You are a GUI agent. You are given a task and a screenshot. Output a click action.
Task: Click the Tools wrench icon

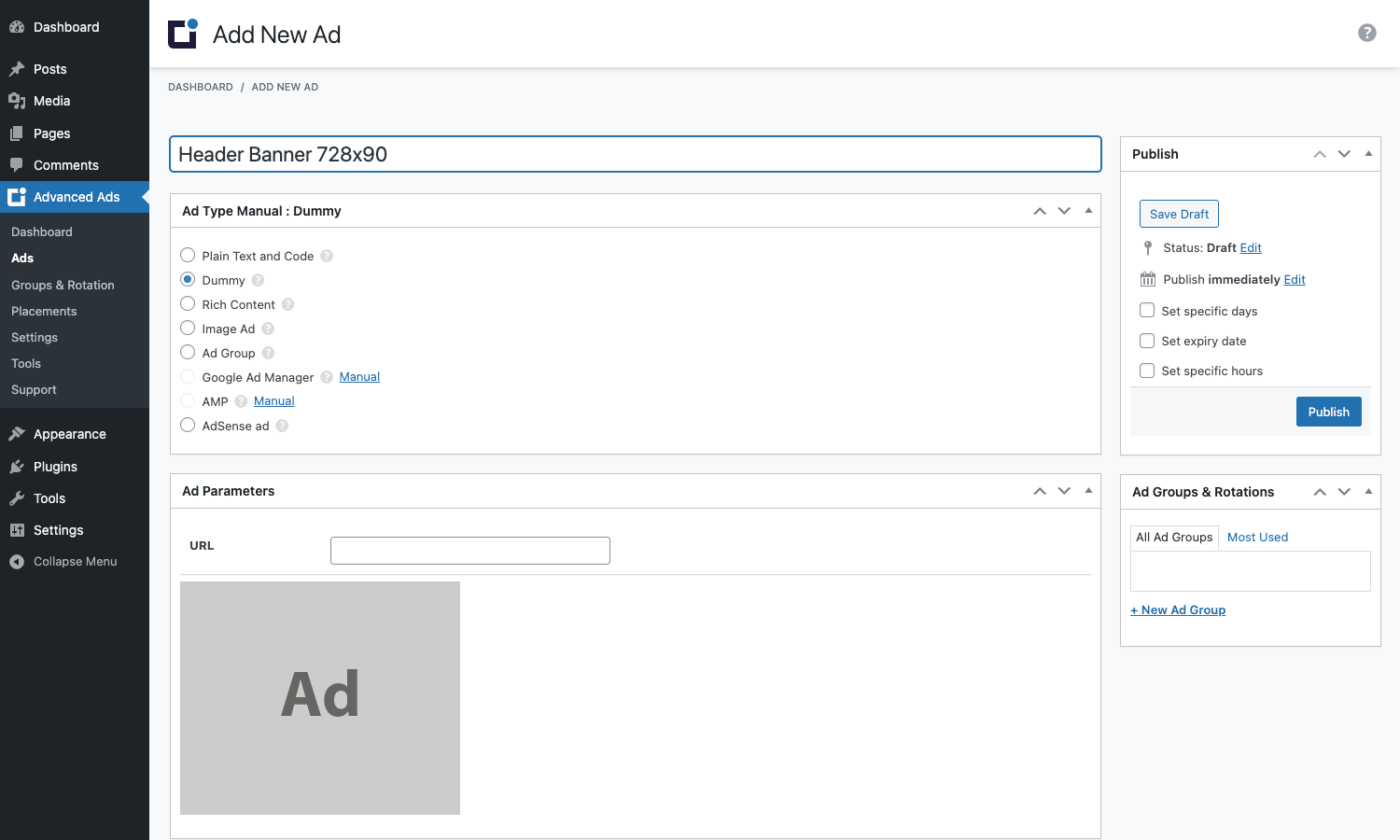pyautogui.click(x=17, y=498)
